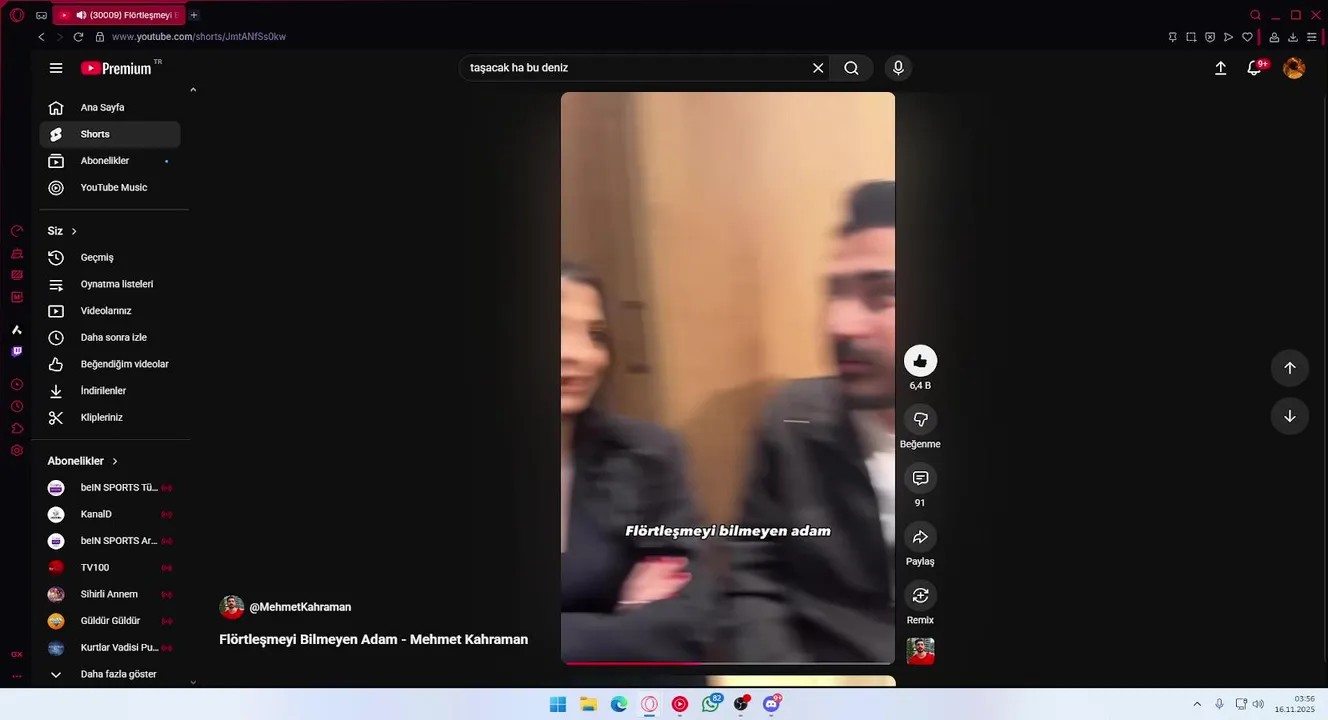Open Twitch in the Opera sidebar
Screen dimensions: 1328x720
click(16, 351)
